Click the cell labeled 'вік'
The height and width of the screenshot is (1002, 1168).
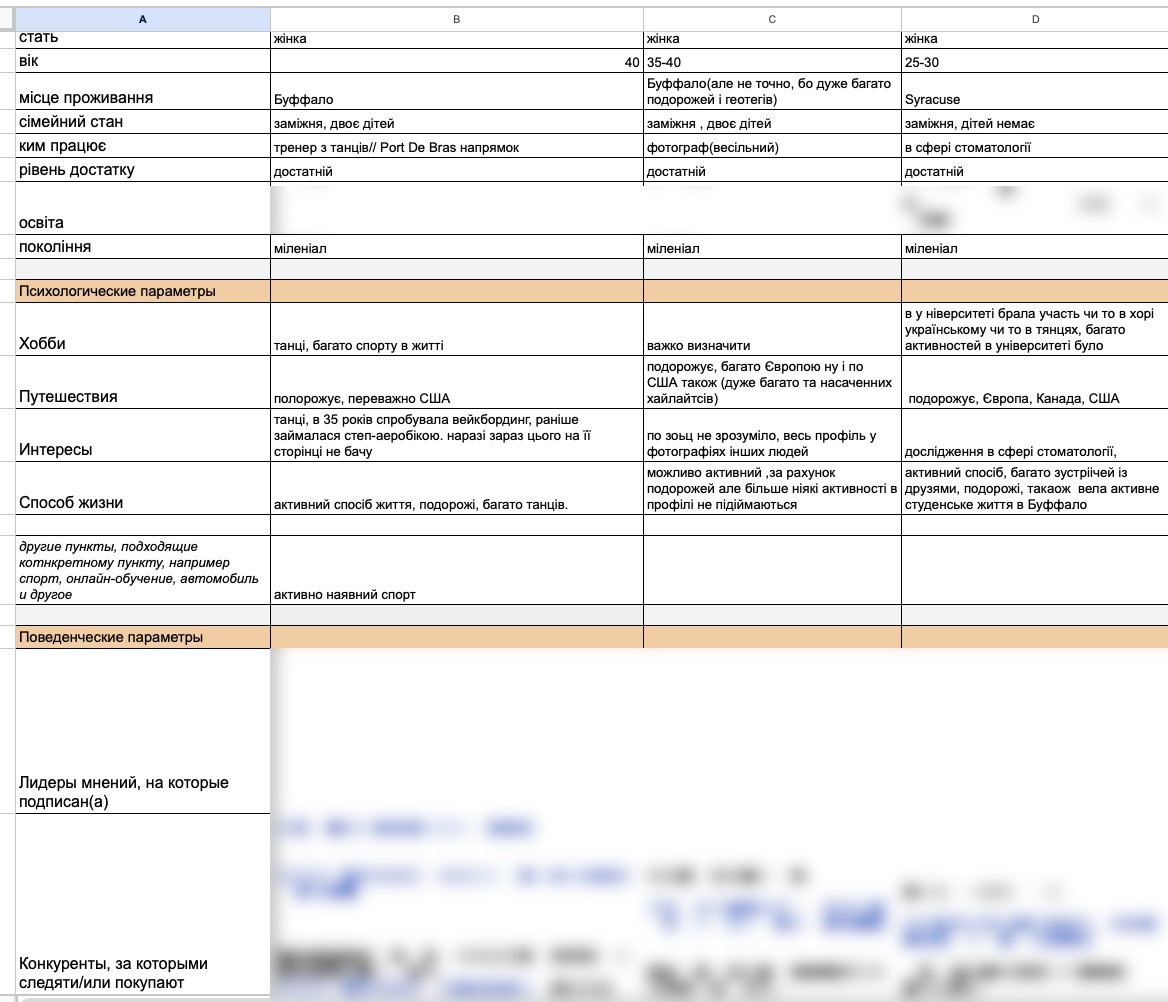143,61
